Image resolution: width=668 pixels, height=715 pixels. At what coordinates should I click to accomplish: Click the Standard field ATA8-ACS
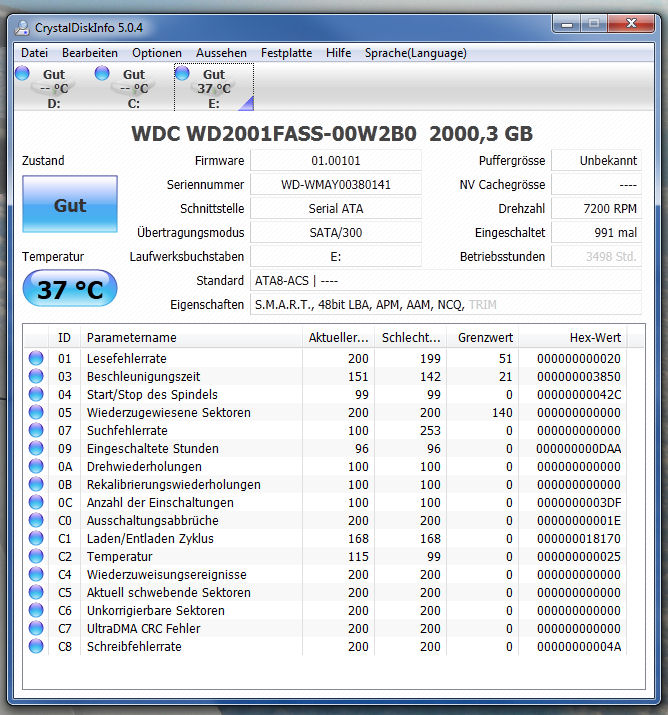point(446,281)
